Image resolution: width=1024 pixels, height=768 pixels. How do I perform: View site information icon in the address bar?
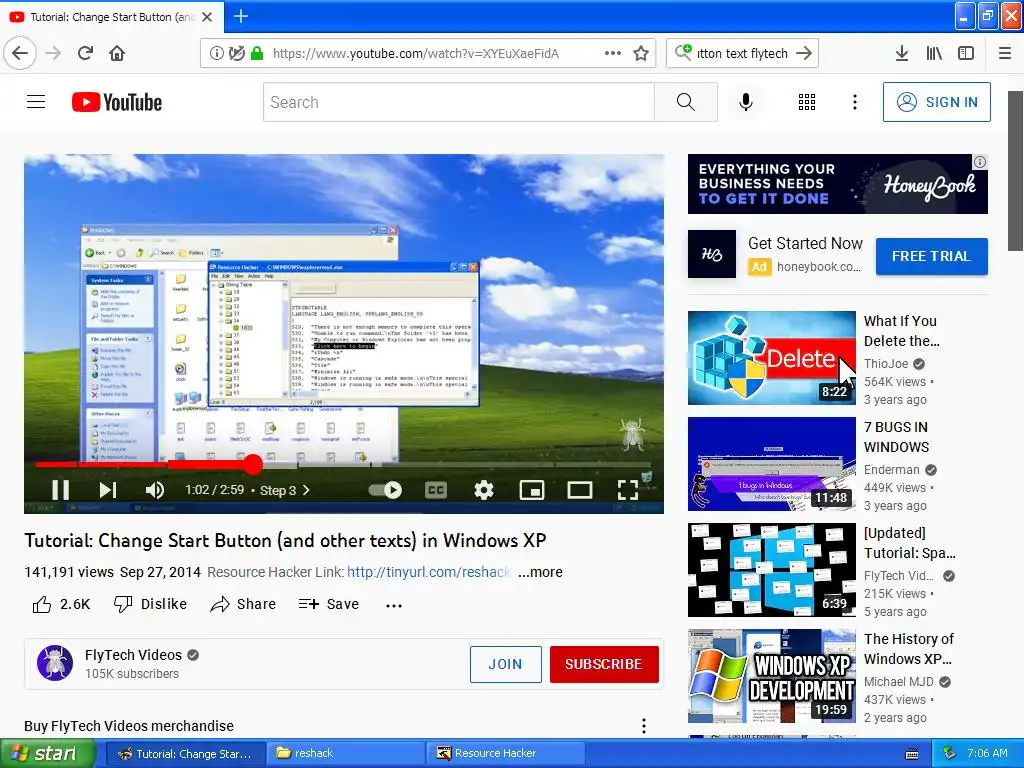point(216,54)
